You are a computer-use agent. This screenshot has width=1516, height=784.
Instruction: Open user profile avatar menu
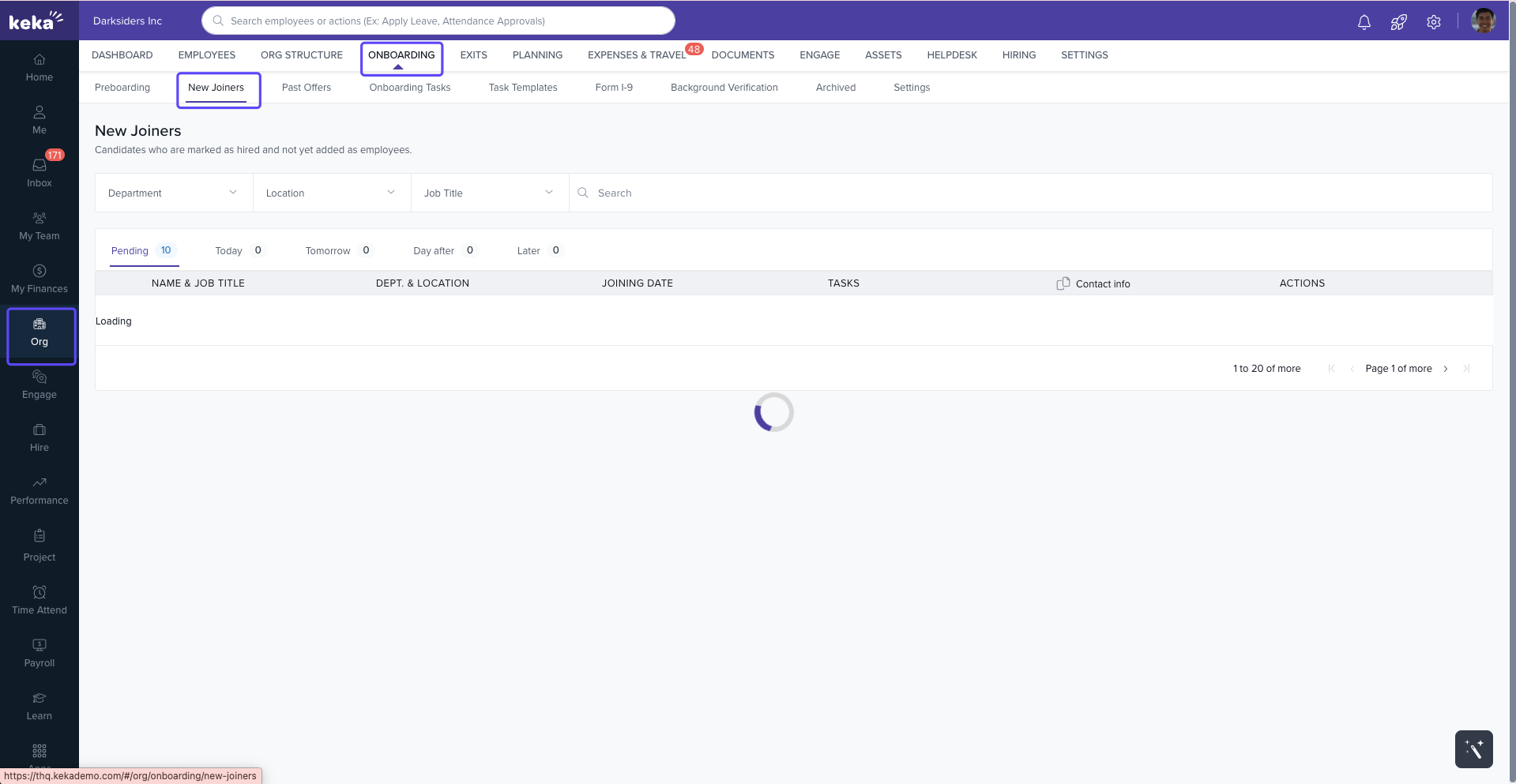tap(1483, 21)
